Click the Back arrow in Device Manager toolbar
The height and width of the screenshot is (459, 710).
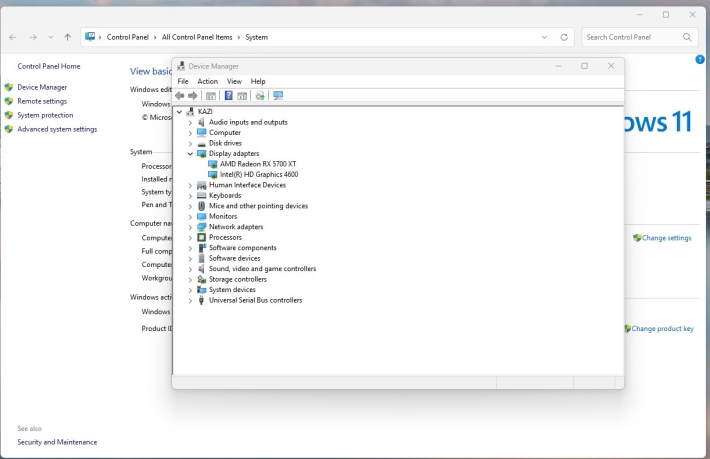(x=180, y=96)
